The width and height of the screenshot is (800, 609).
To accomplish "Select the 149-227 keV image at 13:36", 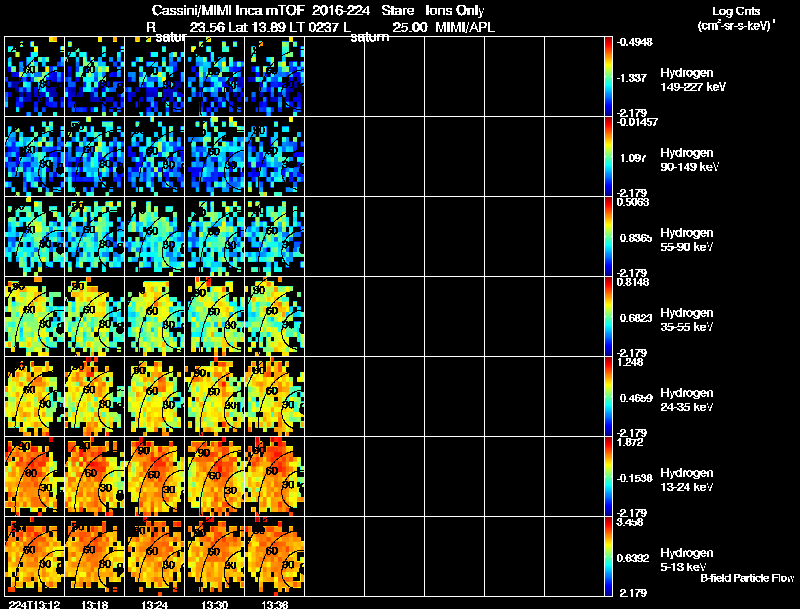I will pos(275,77).
